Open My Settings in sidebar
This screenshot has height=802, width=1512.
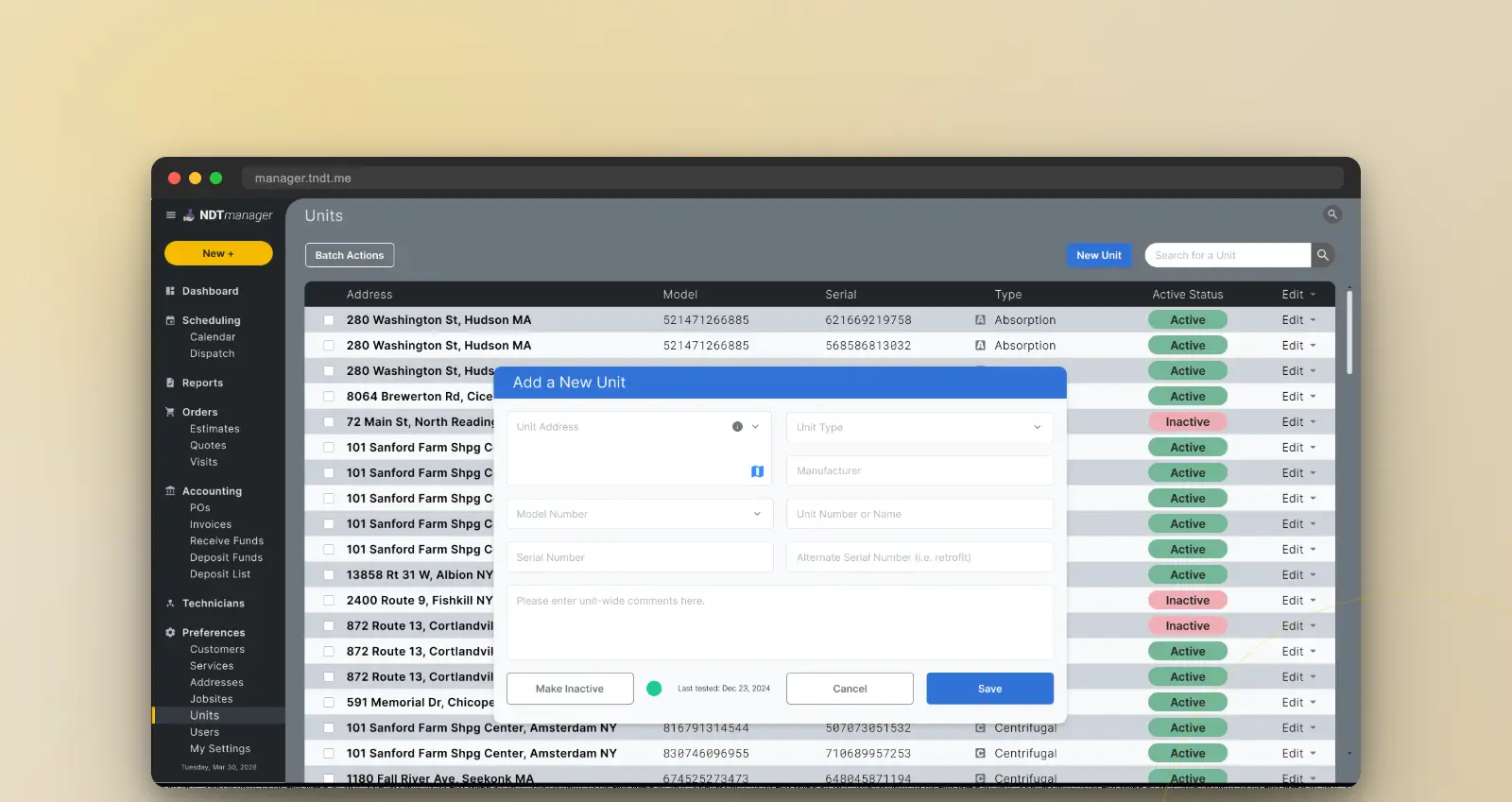[x=220, y=749]
